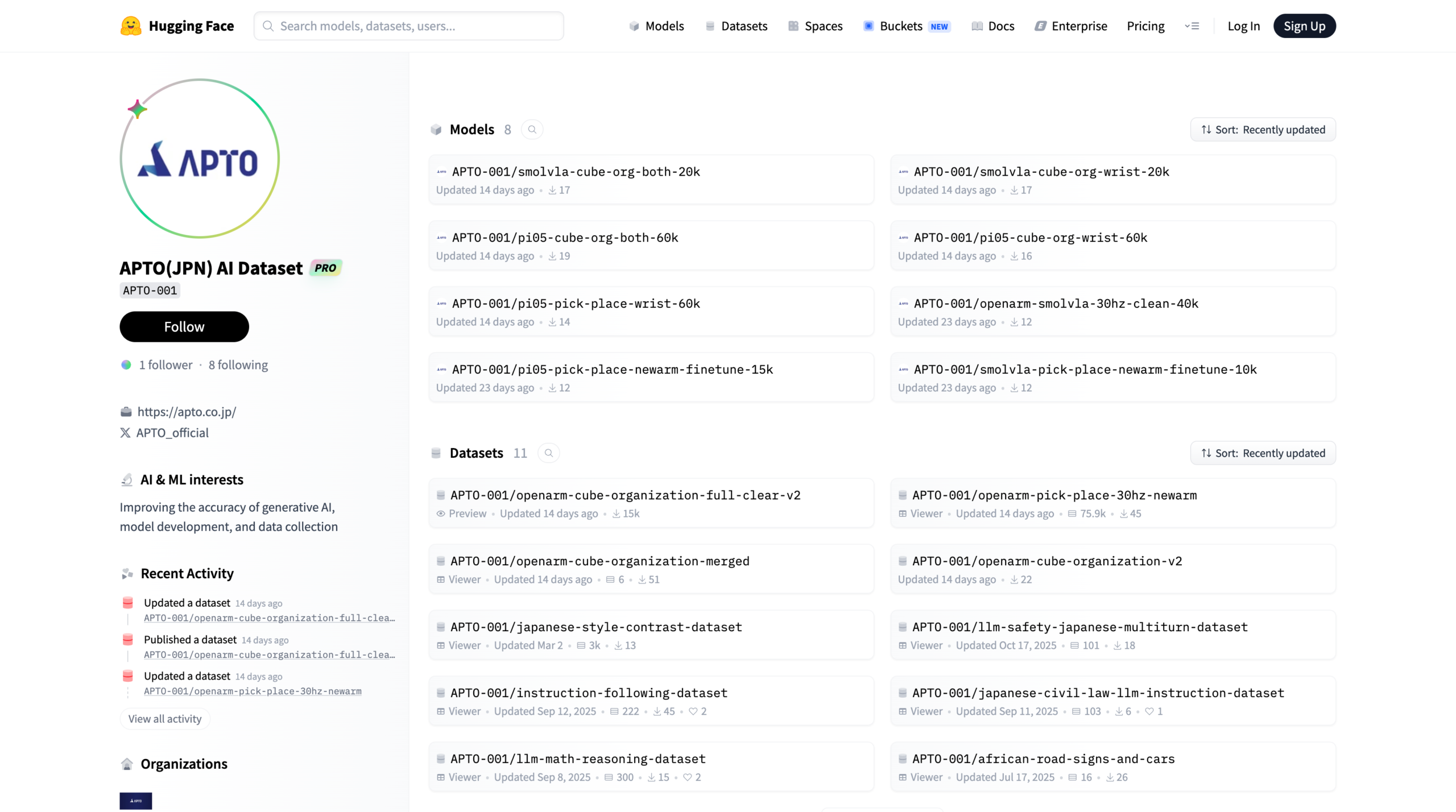Click the Log In link

1243,26
